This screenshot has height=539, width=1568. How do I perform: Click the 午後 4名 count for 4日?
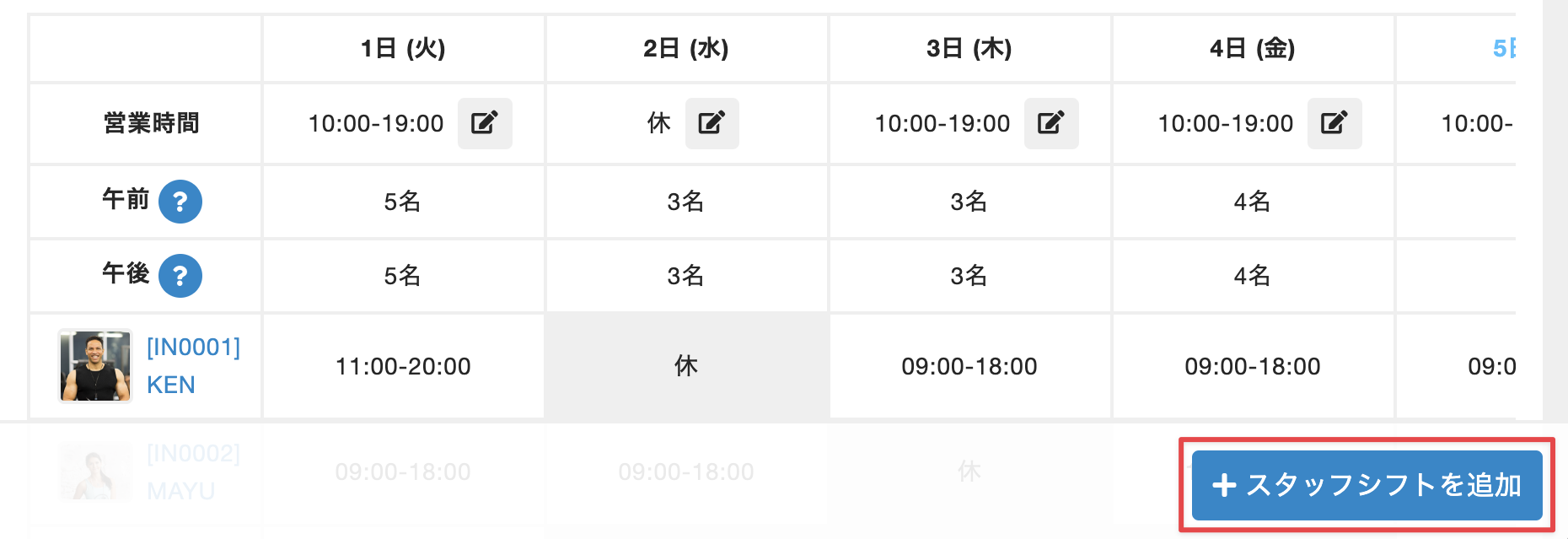1253,276
